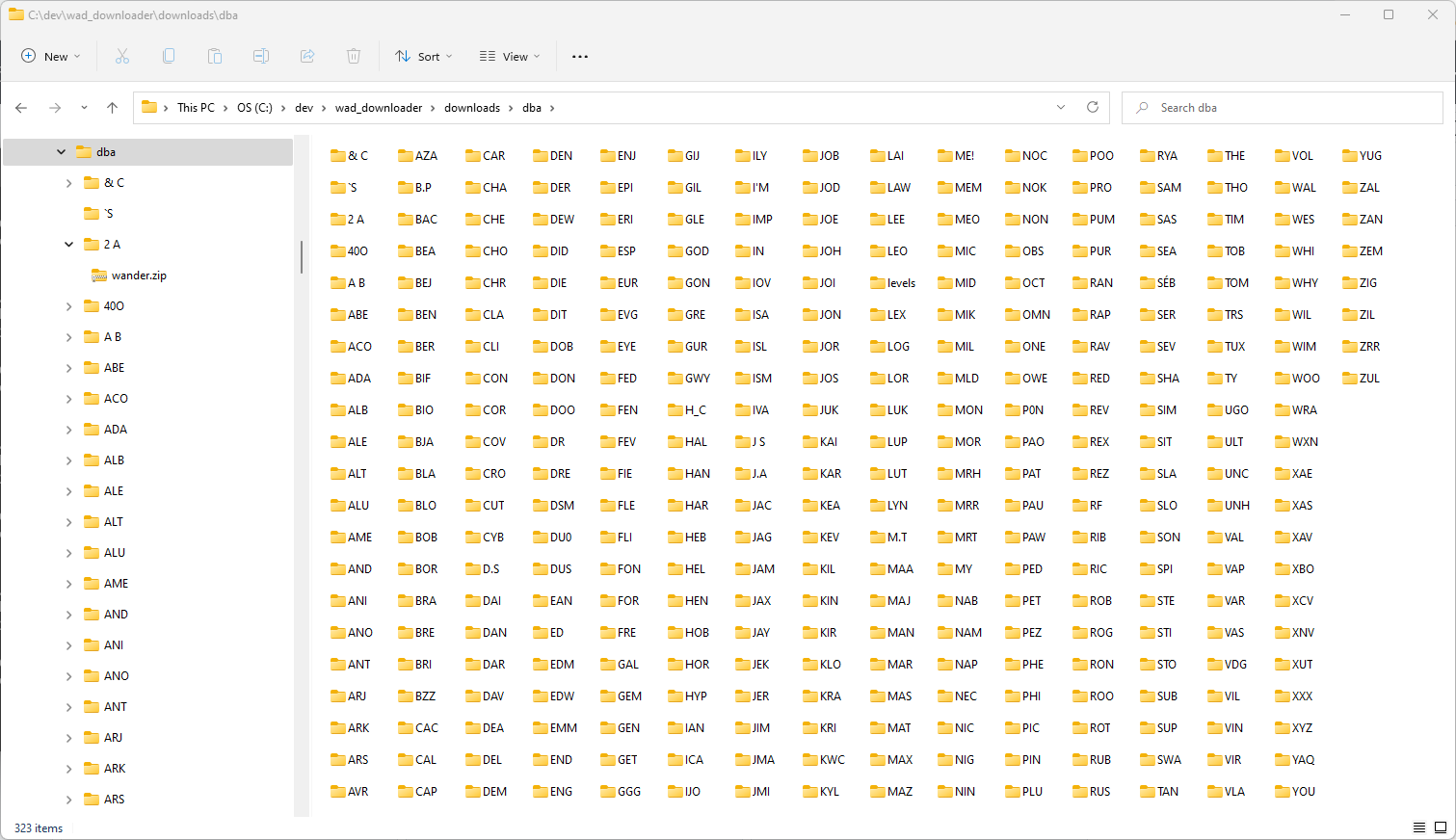Viewport: 1456px width, 840px height.
Task: Expand the ANO tree node
Action: click(68, 676)
